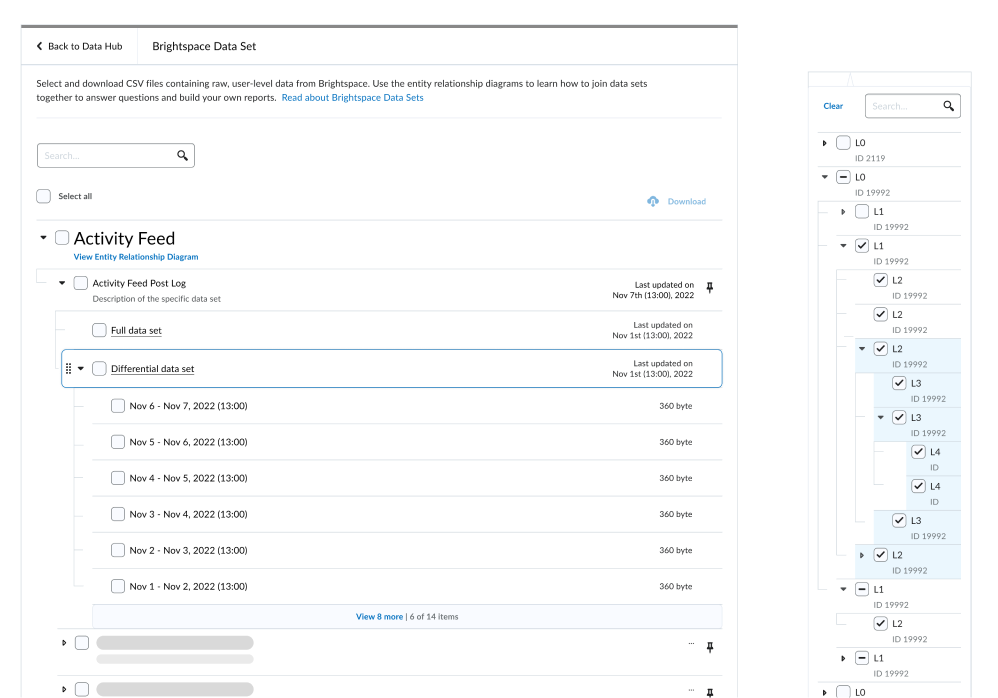This screenshot has width=998, height=698.
Task: Toggle the Select all checkbox
Action: [43, 196]
